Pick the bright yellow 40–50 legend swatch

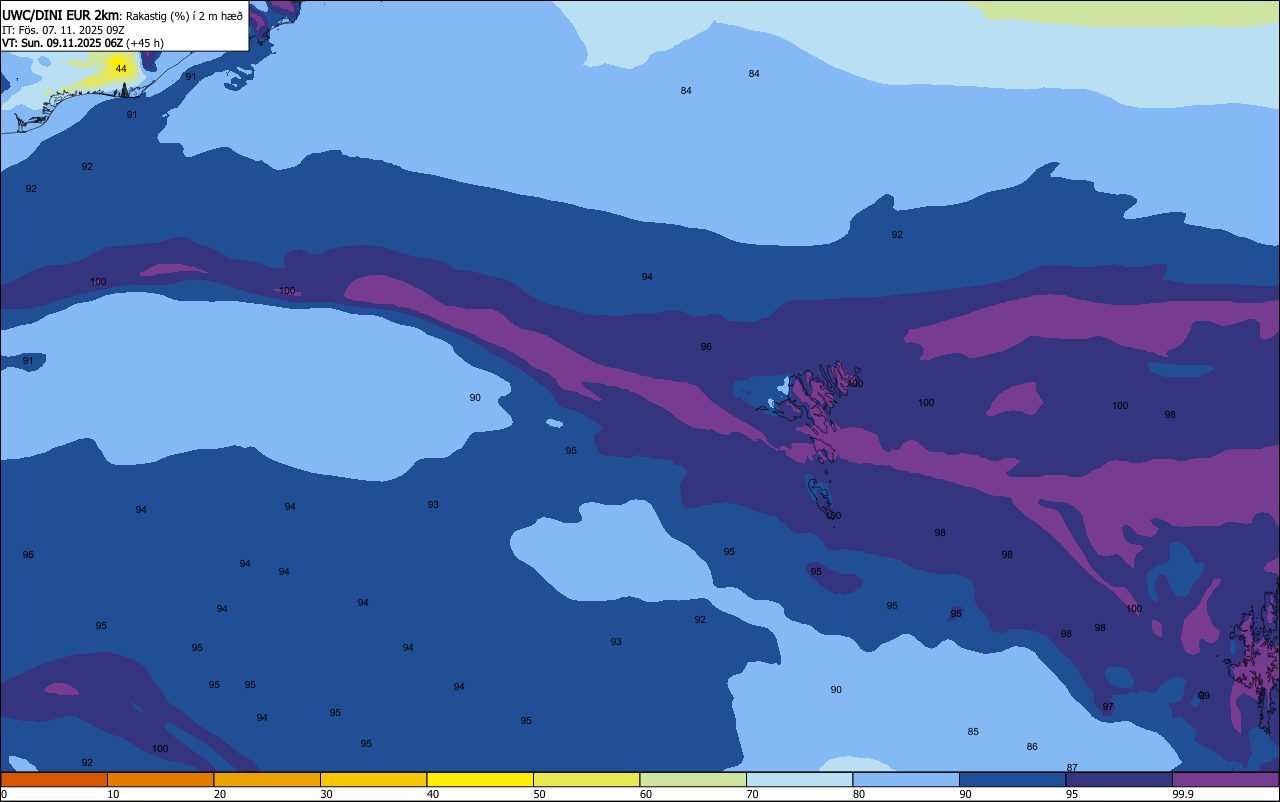point(480,779)
